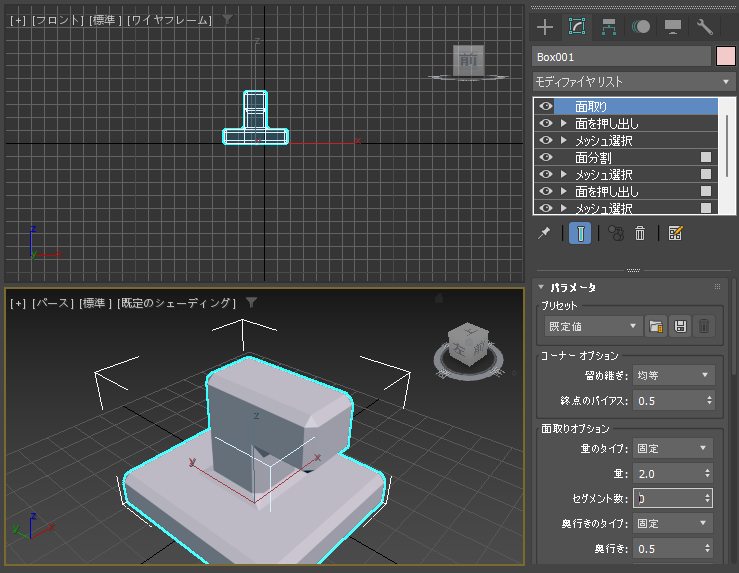
Task: Toggle visibility eye of 面取り modifier
Action: pyautogui.click(x=545, y=106)
